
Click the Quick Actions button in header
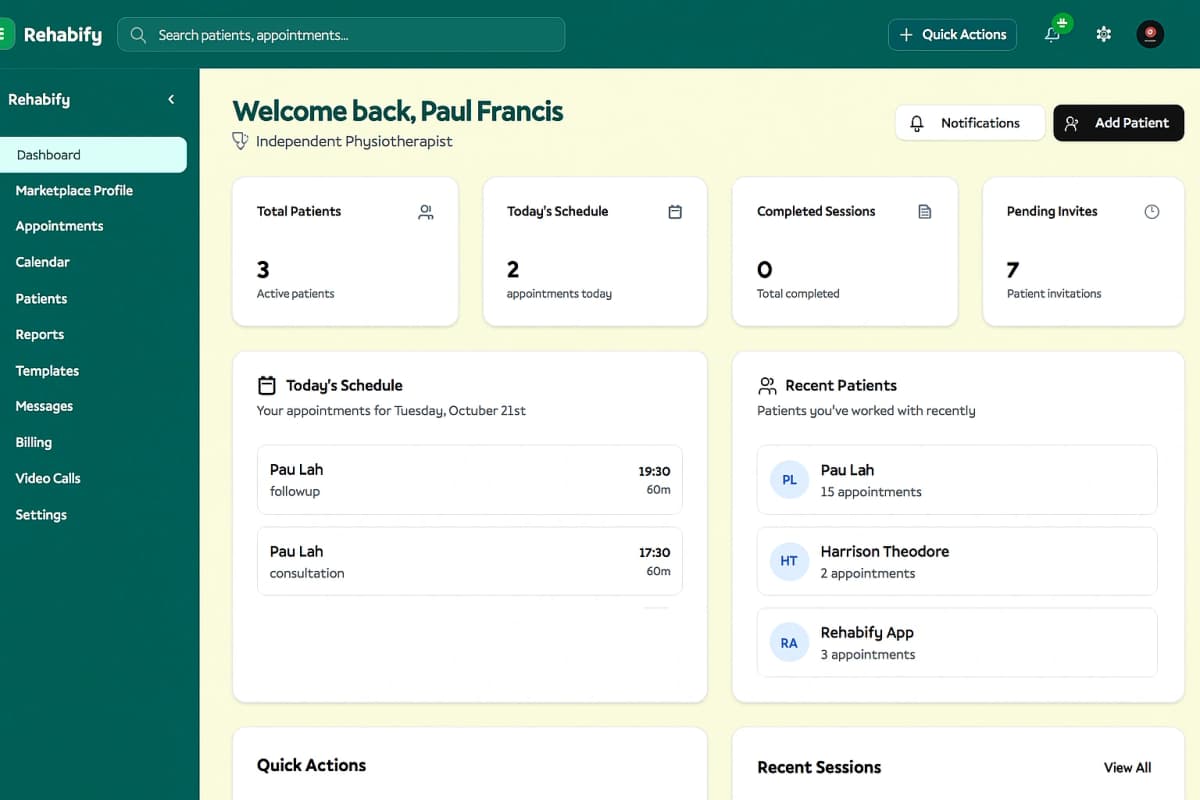pos(952,35)
